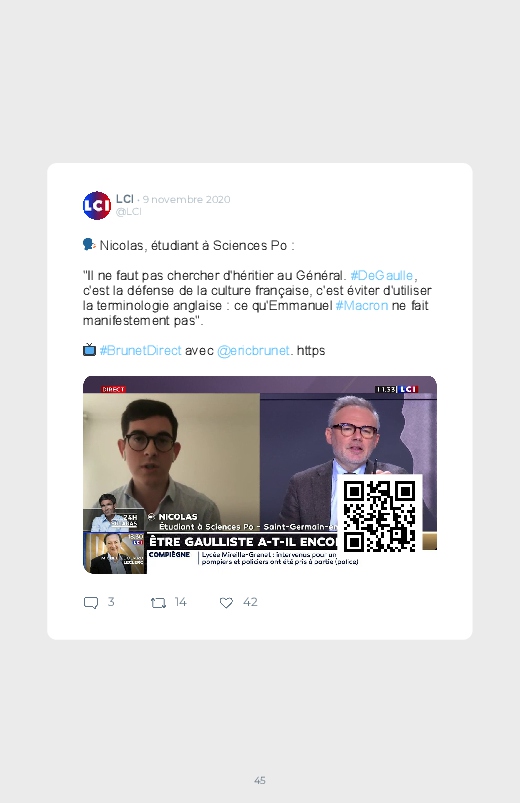The image size is (520, 803).
Task: Click the 9 novembre 2020 date
Action: pyautogui.click(x=186, y=199)
